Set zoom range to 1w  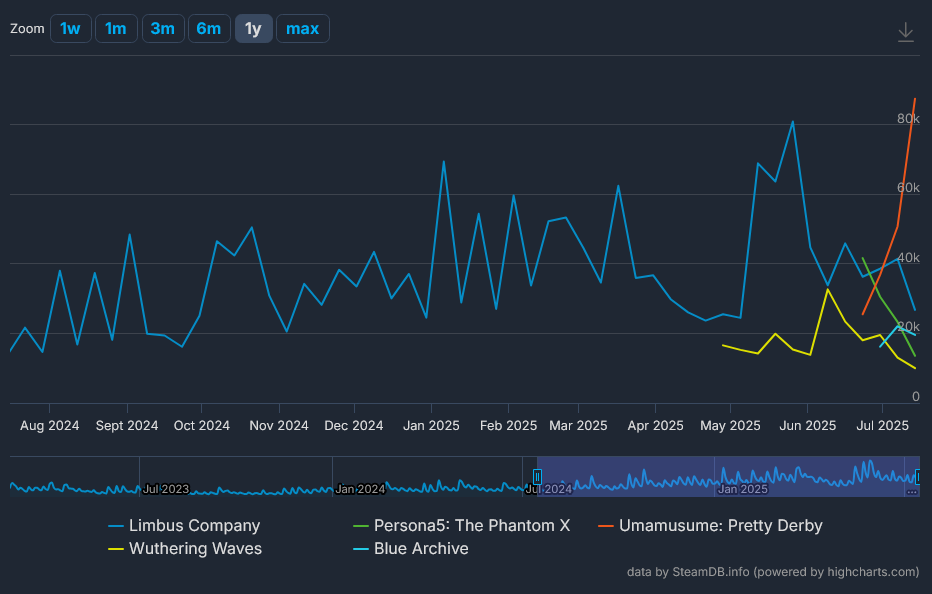tap(71, 29)
